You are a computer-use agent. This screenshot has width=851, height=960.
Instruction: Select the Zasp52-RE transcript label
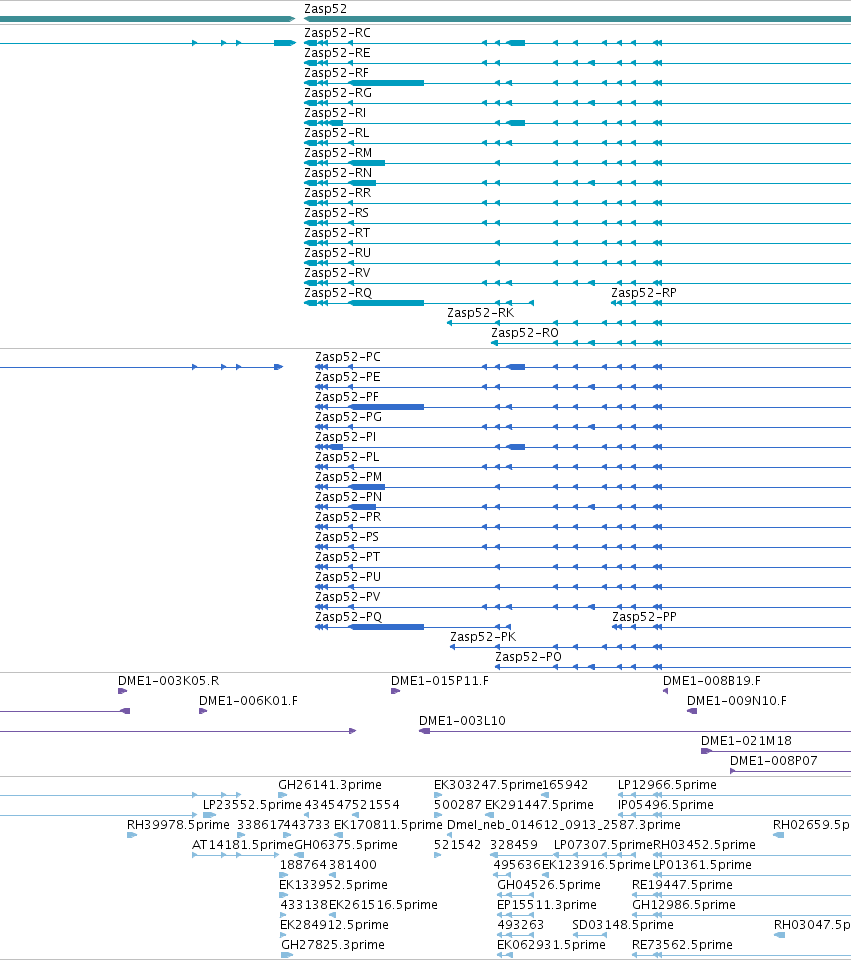(x=337, y=53)
